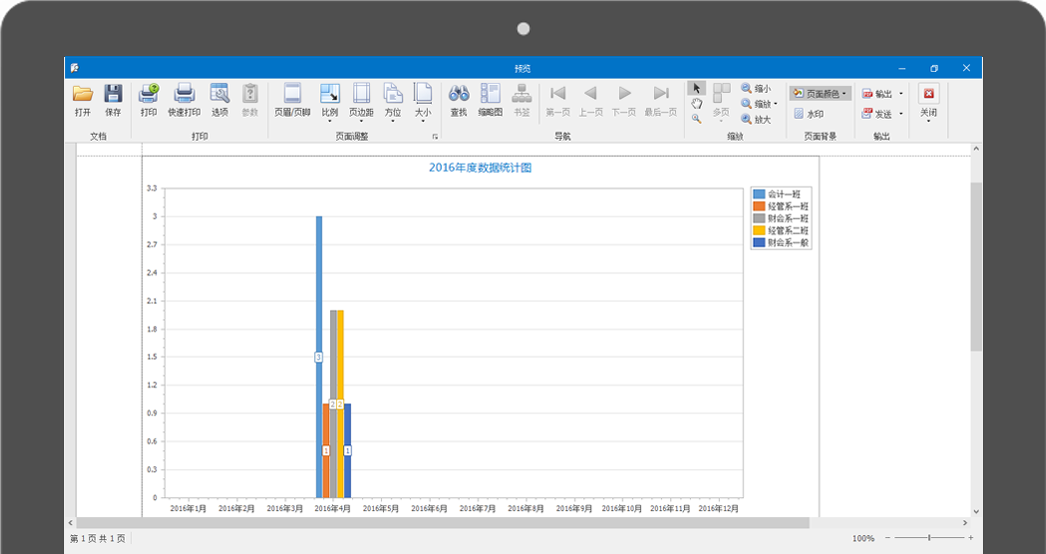Screen dimensions: 1046x554
Task: Click the 快速打印 quick print icon
Action: point(184,100)
